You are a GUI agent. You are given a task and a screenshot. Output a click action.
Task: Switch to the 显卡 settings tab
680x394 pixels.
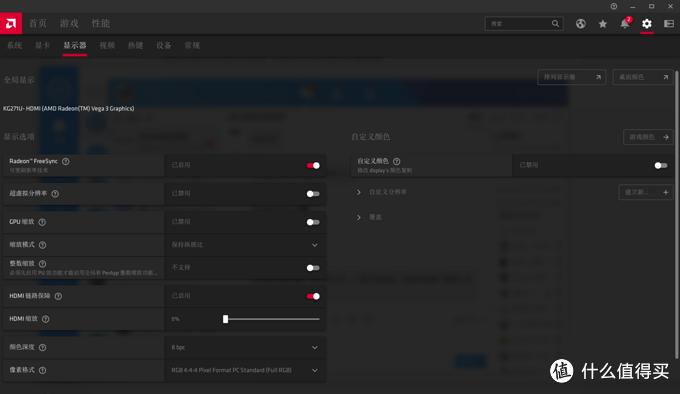pyautogui.click(x=42, y=45)
